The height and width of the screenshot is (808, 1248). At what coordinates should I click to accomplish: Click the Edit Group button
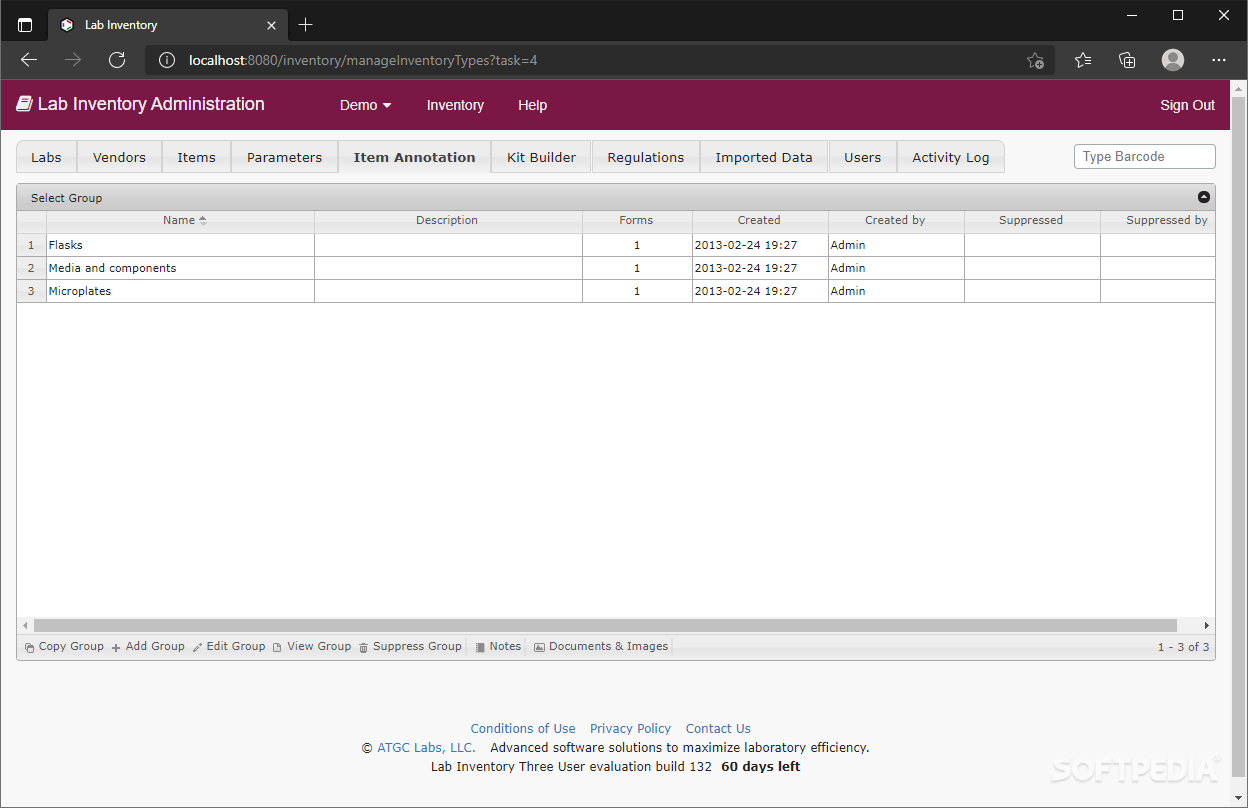(x=229, y=646)
